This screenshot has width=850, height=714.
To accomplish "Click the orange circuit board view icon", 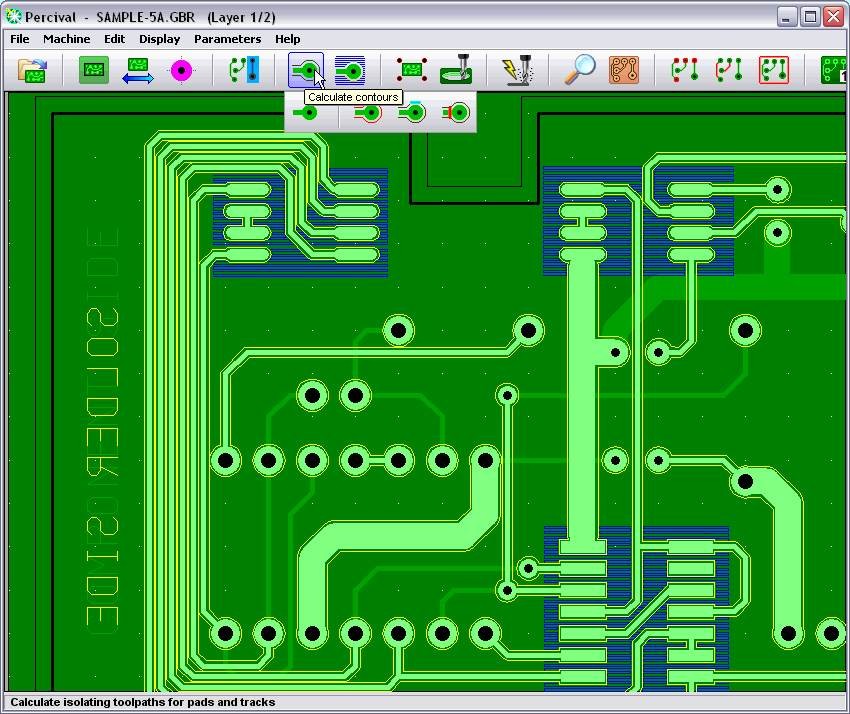I will tap(624, 70).
